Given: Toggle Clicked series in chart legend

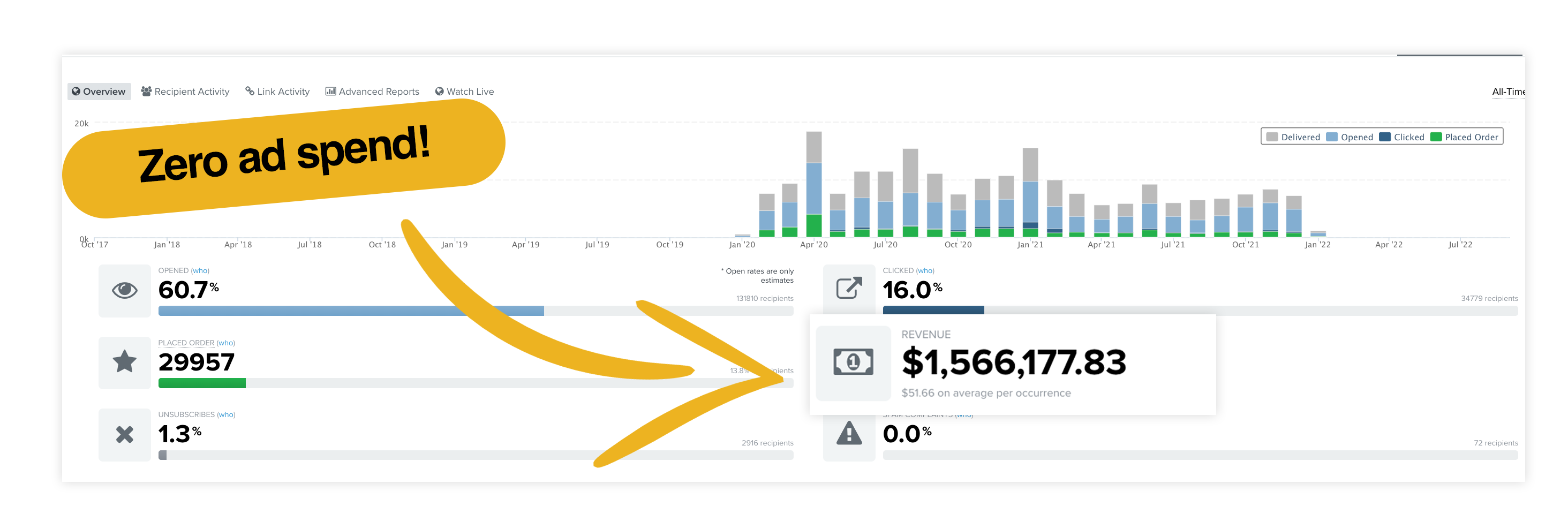Looking at the screenshot, I should click(x=1402, y=137).
